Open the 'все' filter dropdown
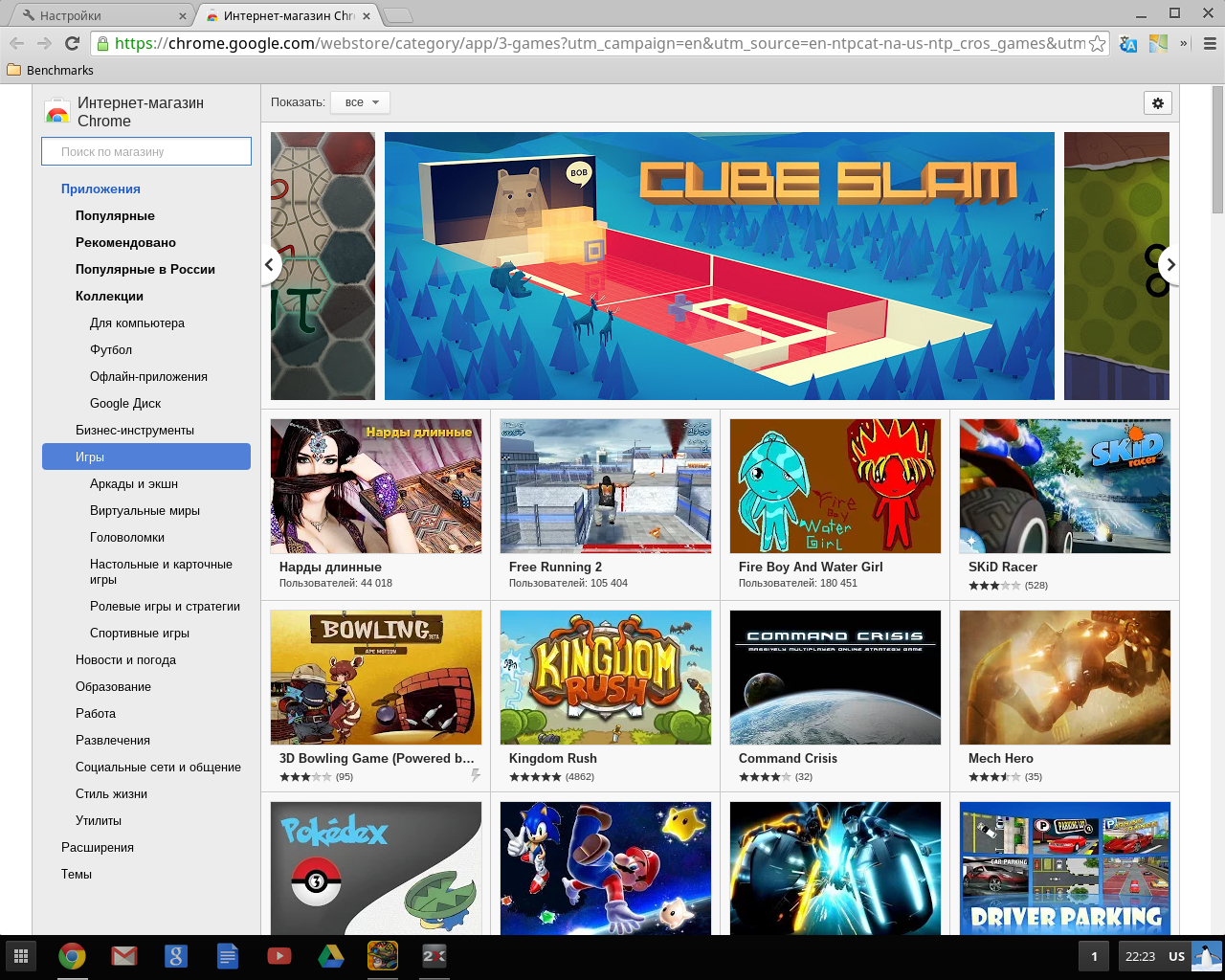The height and width of the screenshot is (980, 1225). coord(360,102)
